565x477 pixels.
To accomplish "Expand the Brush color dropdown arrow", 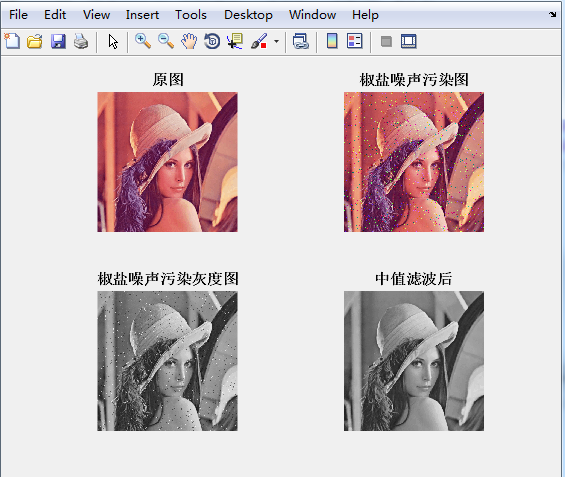I will click(x=276, y=41).
